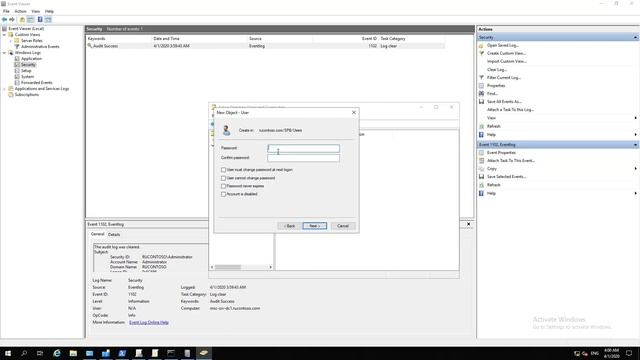Click the Refresh icon in the Security actions
This screenshot has width=640, height=360.
[x=481, y=127]
